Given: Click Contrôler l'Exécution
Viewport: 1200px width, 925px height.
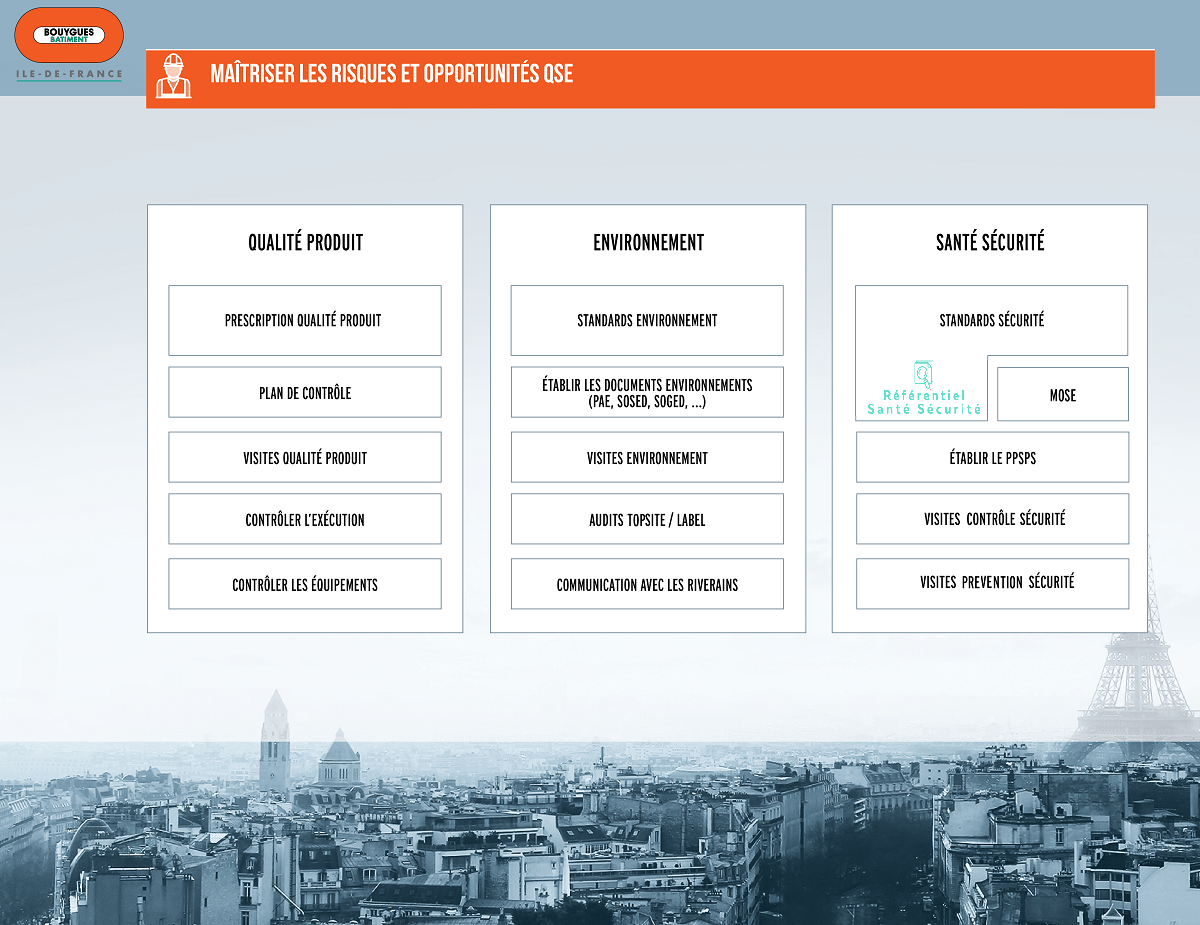Looking at the screenshot, I should (304, 519).
